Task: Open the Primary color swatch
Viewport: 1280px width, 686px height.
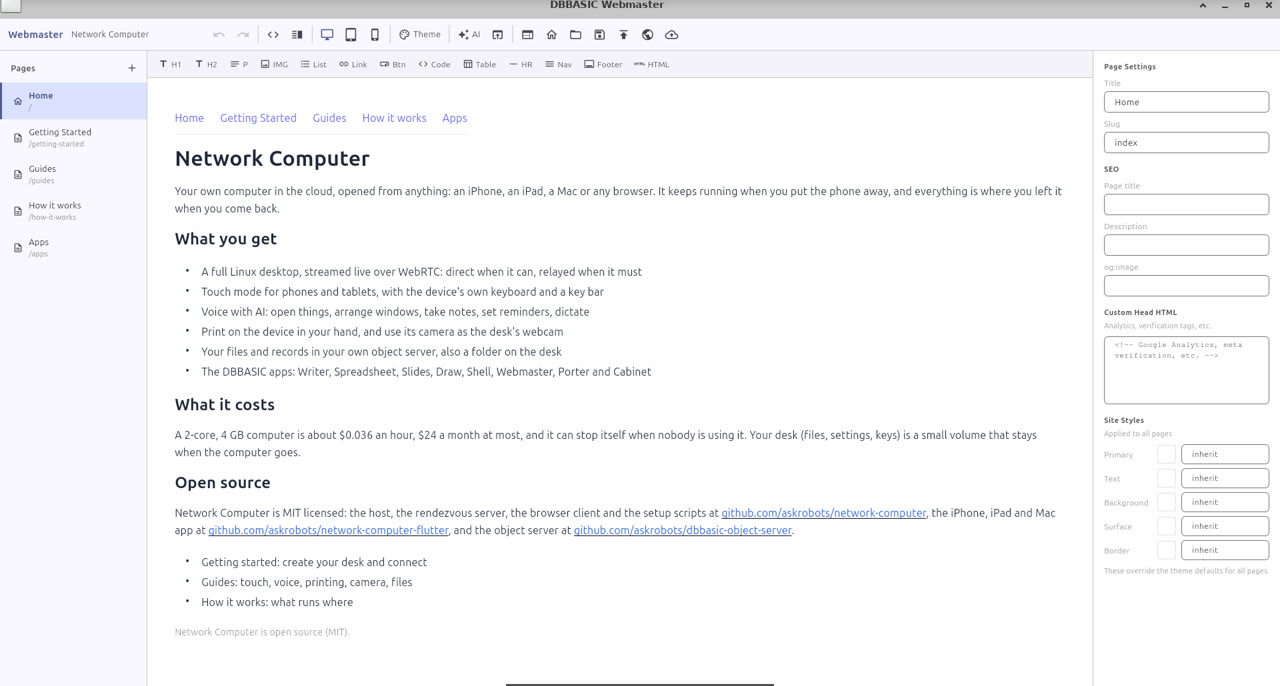Action: [x=1166, y=454]
